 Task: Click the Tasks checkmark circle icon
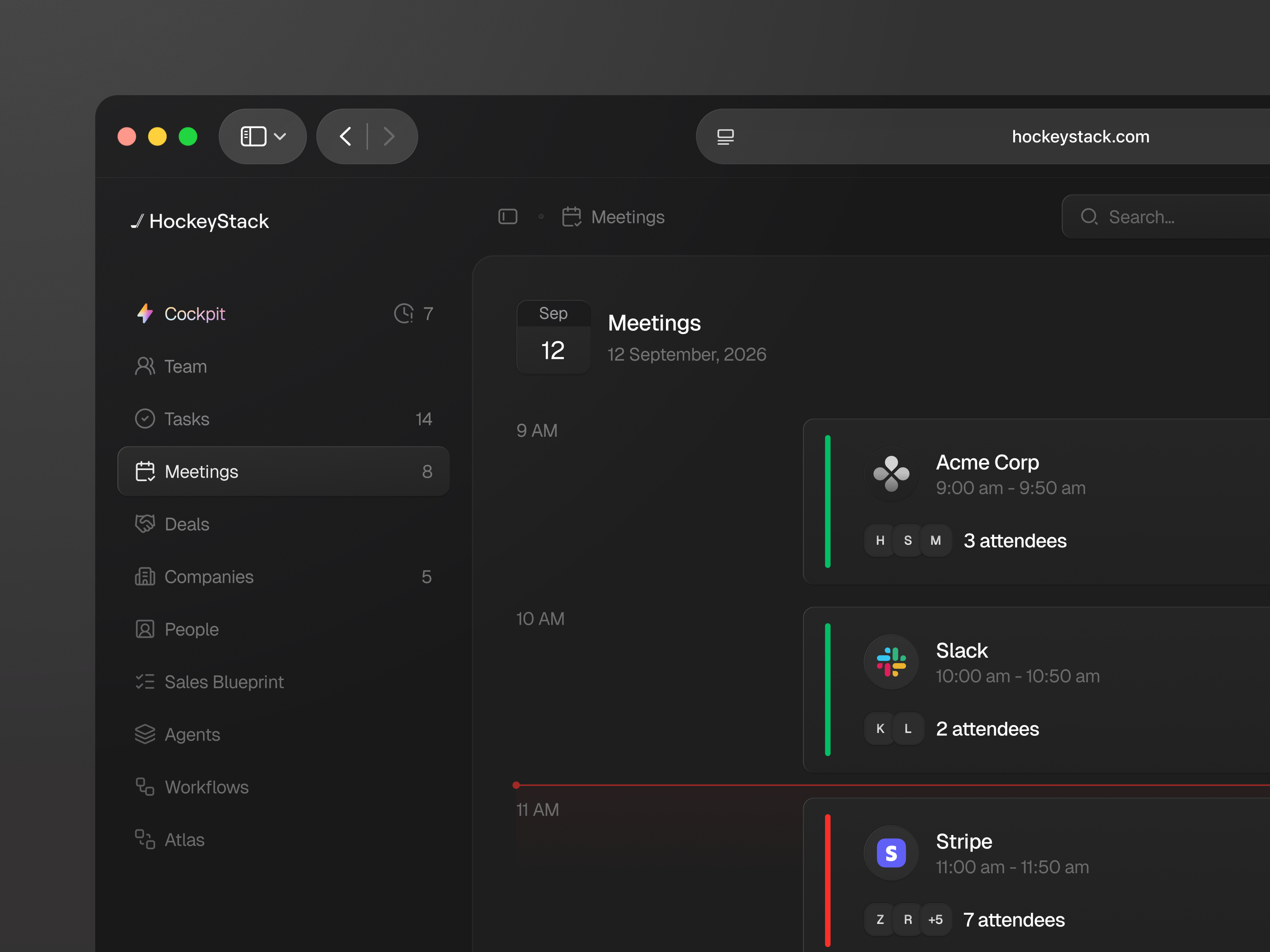[x=145, y=419]
